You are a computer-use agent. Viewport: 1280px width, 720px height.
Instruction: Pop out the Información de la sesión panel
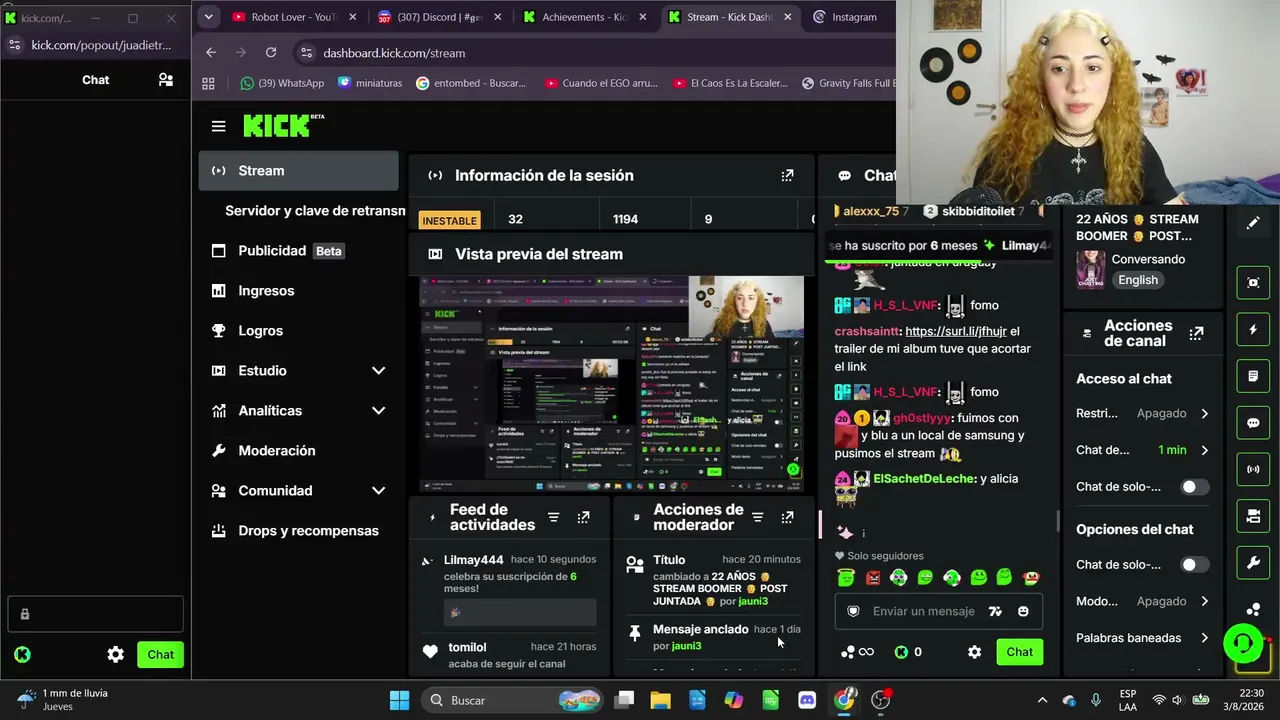(787, 175)
